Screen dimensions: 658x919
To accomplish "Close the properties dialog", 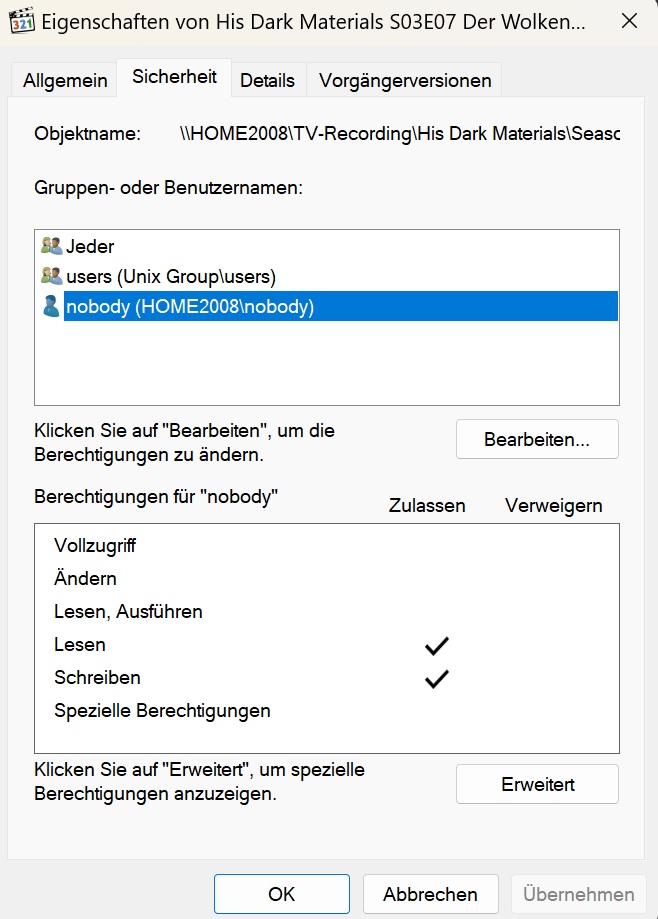I will pyautogui.click(x=629, y=21).
